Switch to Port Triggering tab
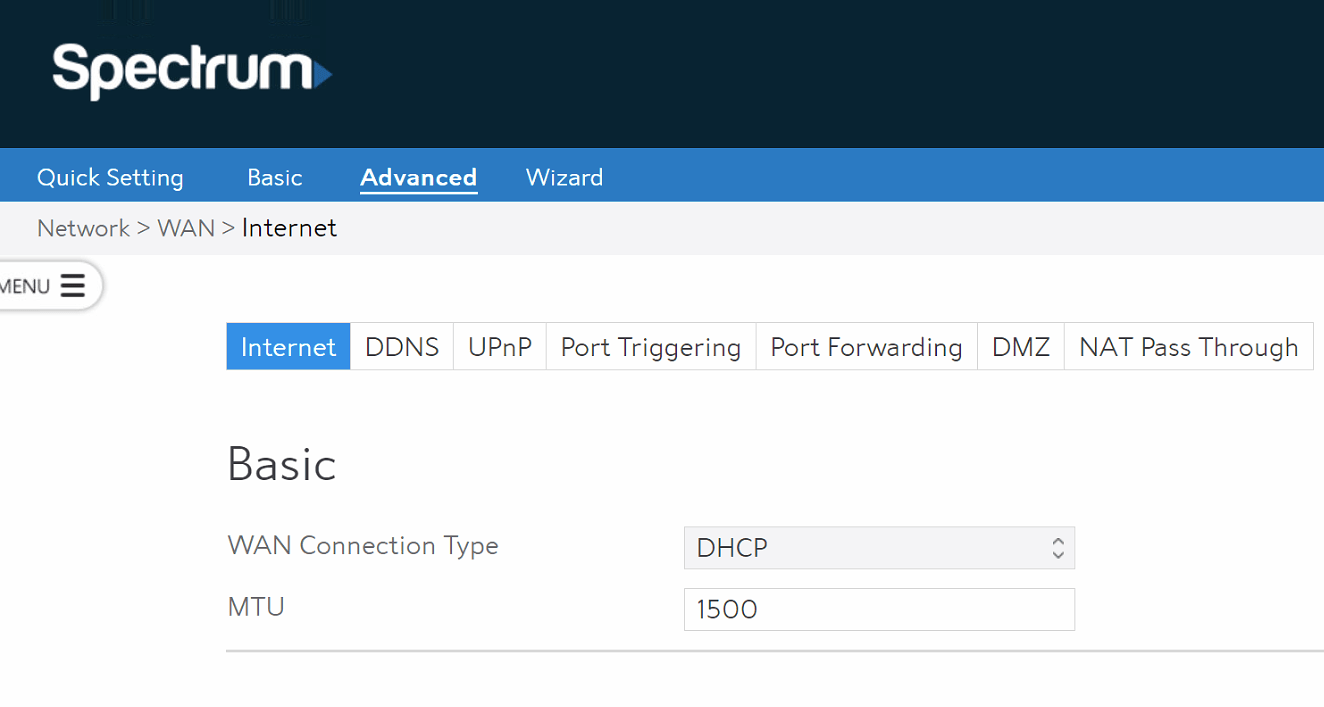1324x707 pixels. 650,347
